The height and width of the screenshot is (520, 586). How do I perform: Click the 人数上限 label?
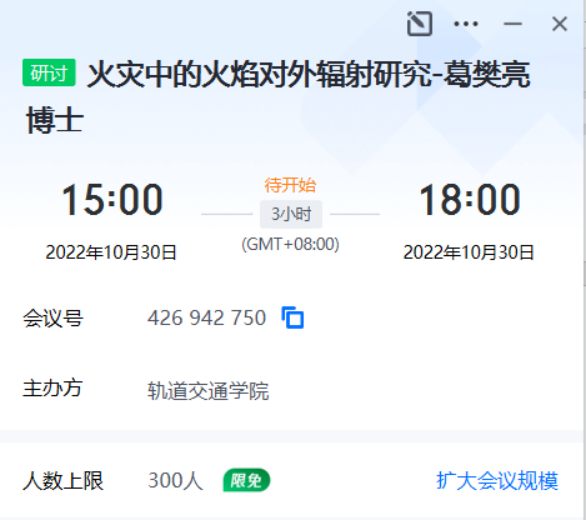(x=63, y=480)
